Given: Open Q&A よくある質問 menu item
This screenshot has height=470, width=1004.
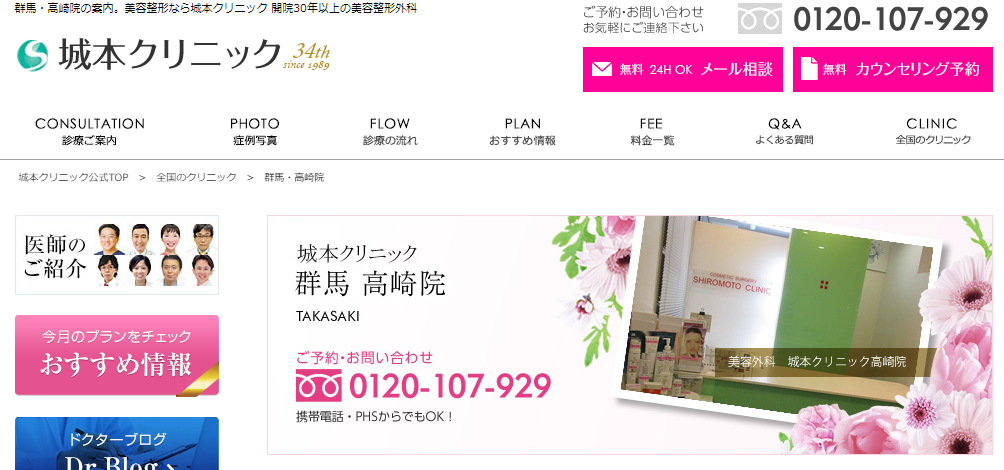Looking at the screenshot, I should click(784, 131).
